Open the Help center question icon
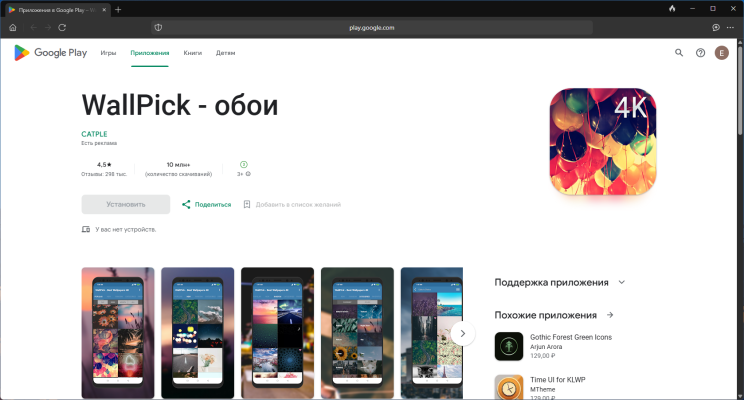The image size is (744, 400). click(700, 53)
